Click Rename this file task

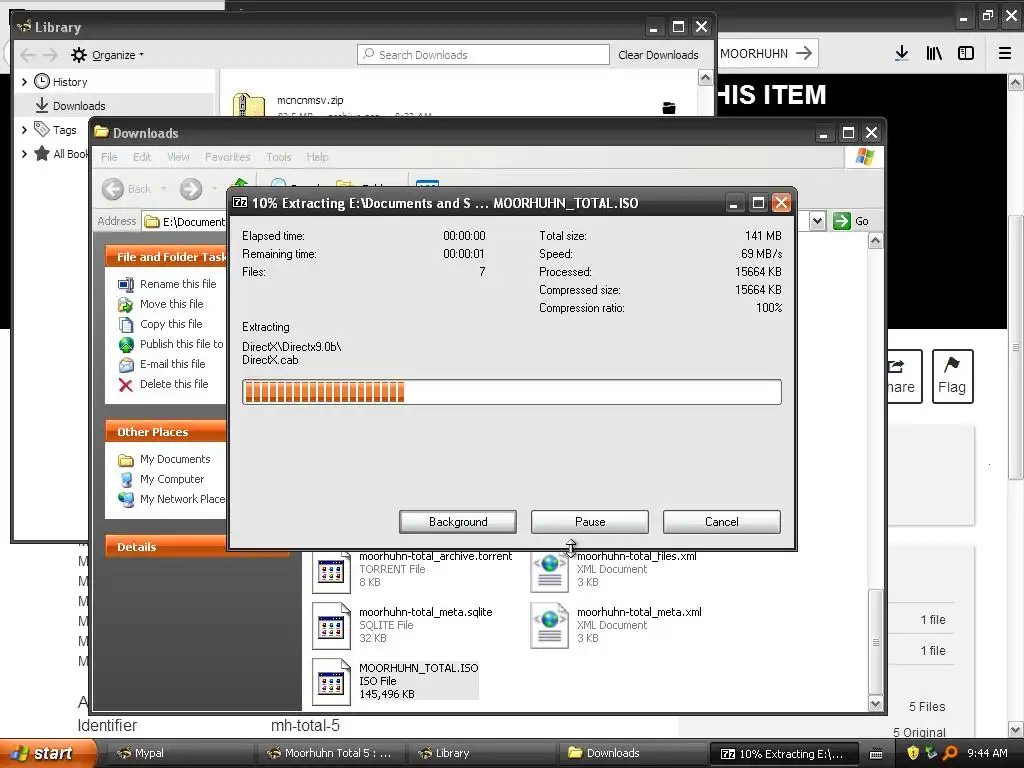(x=178, y=284)
